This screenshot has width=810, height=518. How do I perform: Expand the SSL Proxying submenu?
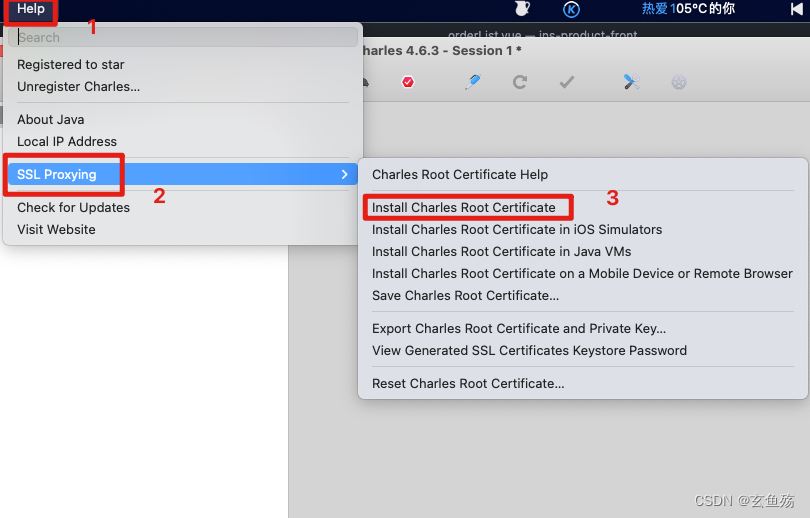(x=183, y=175)
